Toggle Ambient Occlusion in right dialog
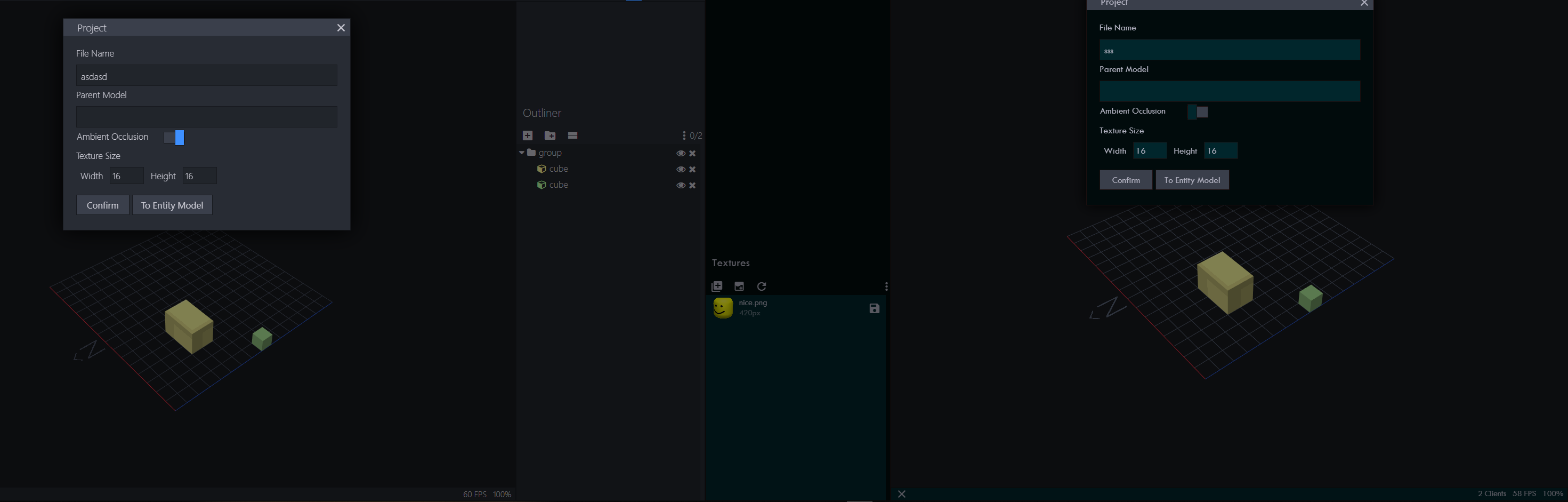The height and width of the screenshot is (502, 1568). tap(1198, 111)
